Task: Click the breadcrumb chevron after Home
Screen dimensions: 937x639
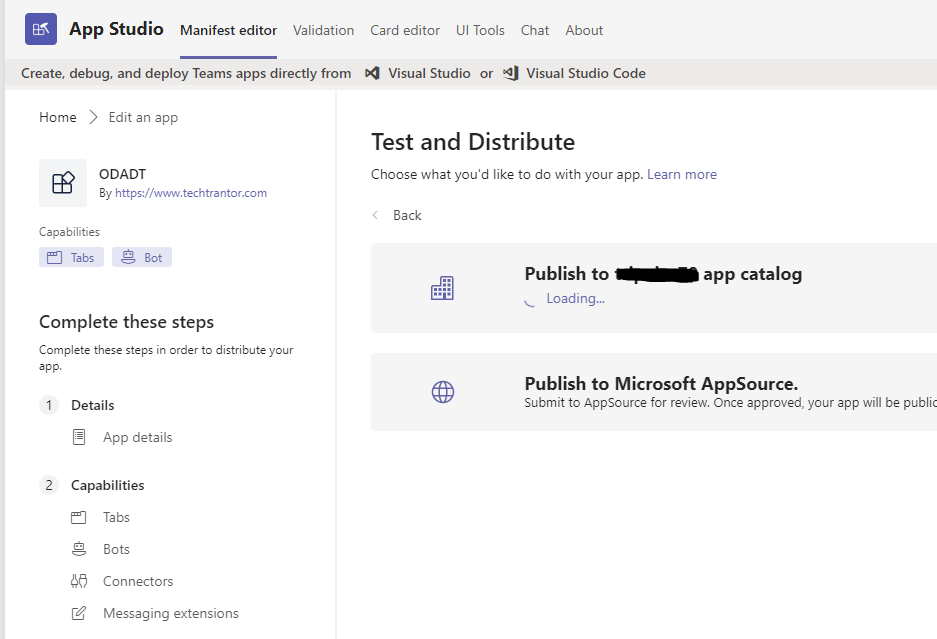Action: pos(93,117)
